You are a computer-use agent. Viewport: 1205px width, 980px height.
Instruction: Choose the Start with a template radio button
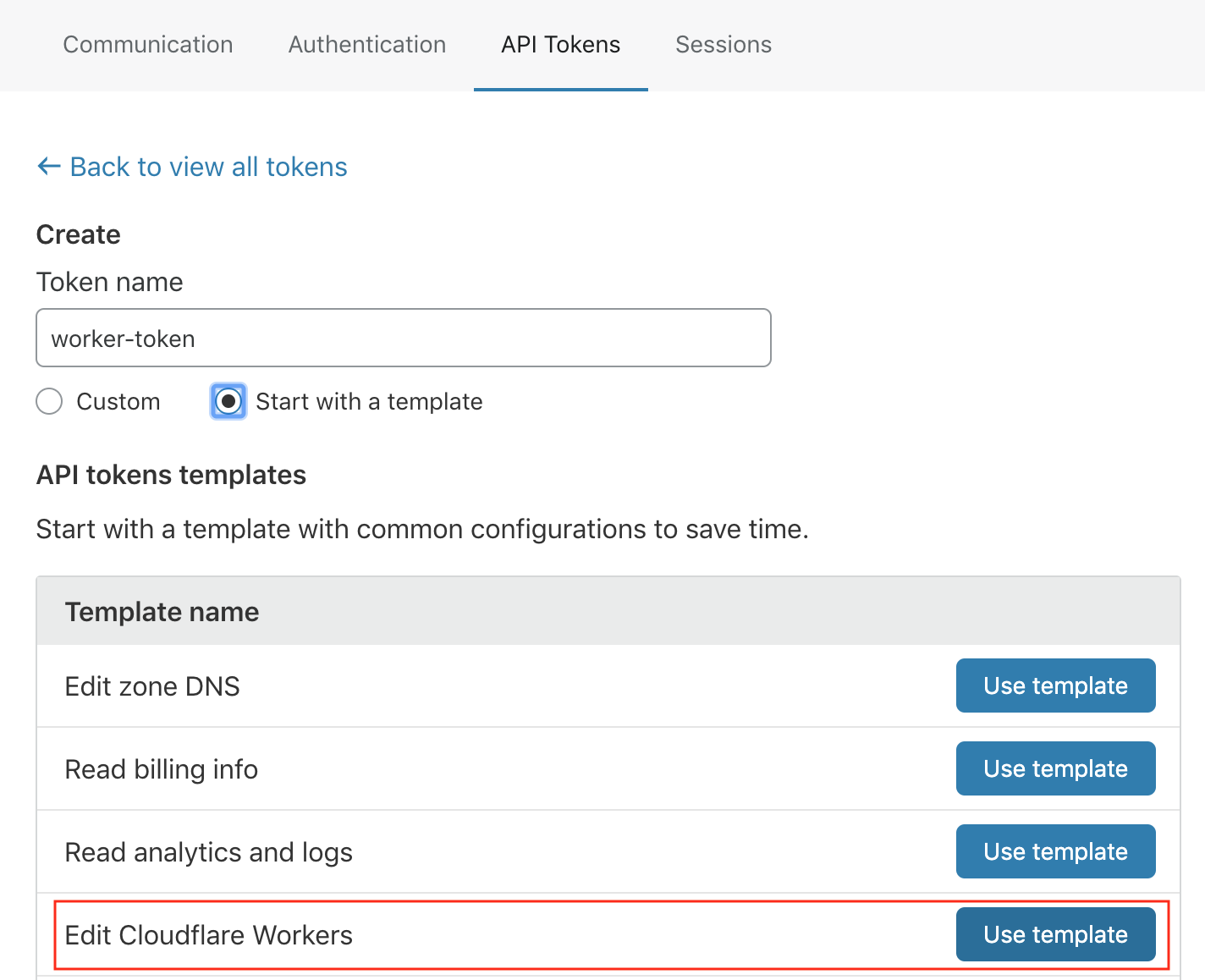[228, 401]
